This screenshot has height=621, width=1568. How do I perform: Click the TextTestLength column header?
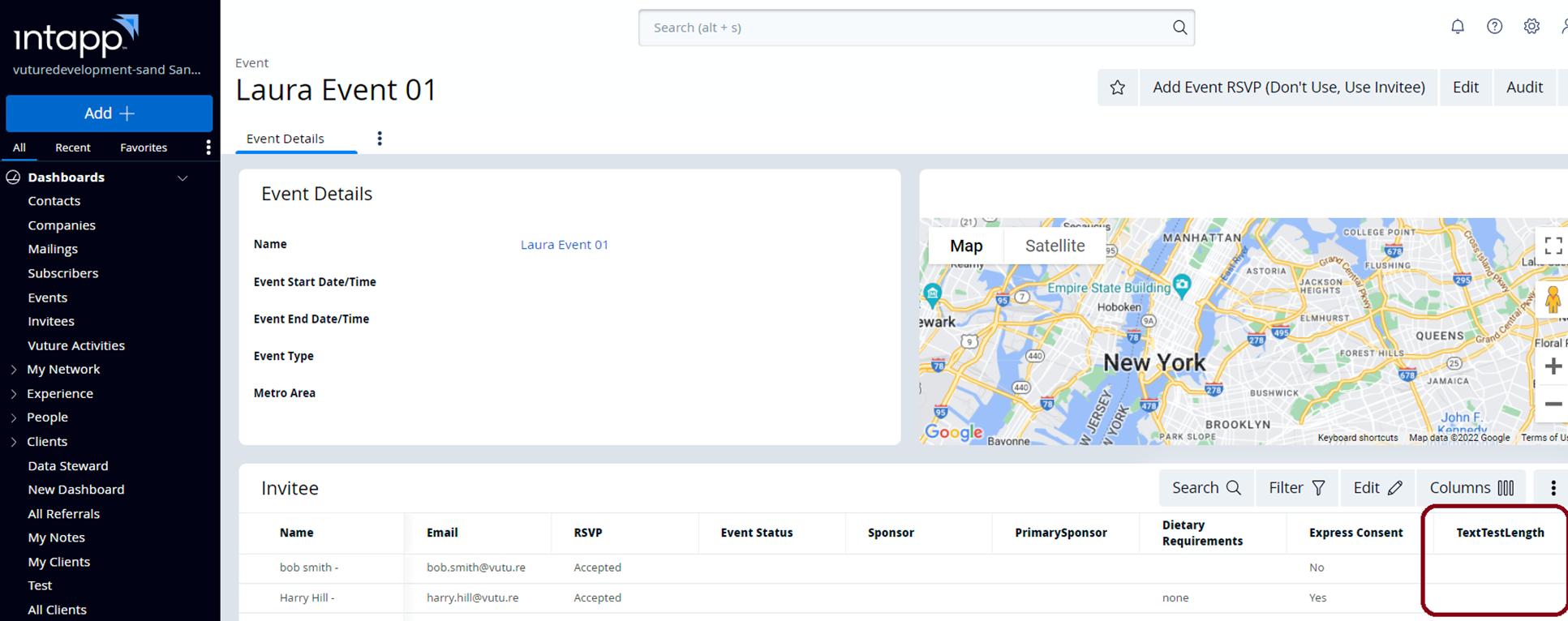click(x=1500, y=533)
